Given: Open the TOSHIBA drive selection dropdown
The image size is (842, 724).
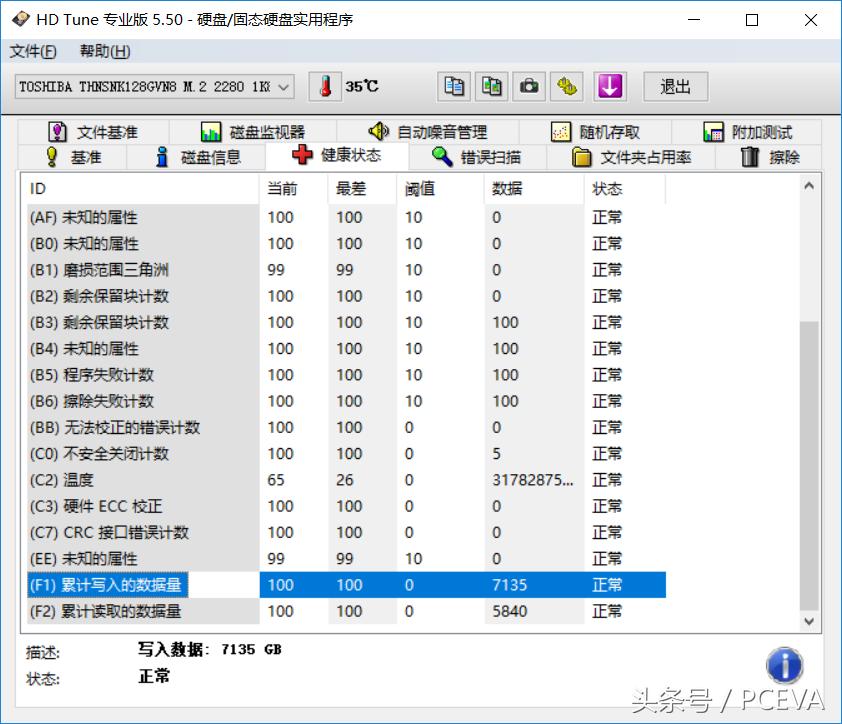Looking at the screenshot, I should click(283, 87).
